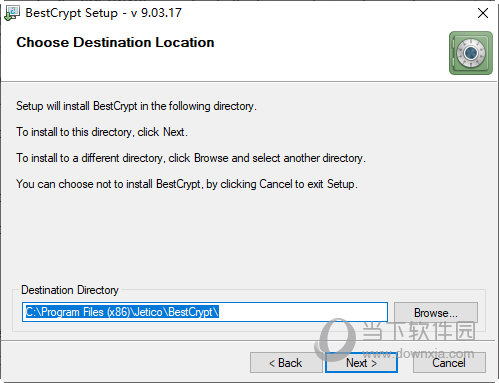Click the circular watermark logo near Browse
This screenshot has height=383, width=499.
click(x=336, y=338)
